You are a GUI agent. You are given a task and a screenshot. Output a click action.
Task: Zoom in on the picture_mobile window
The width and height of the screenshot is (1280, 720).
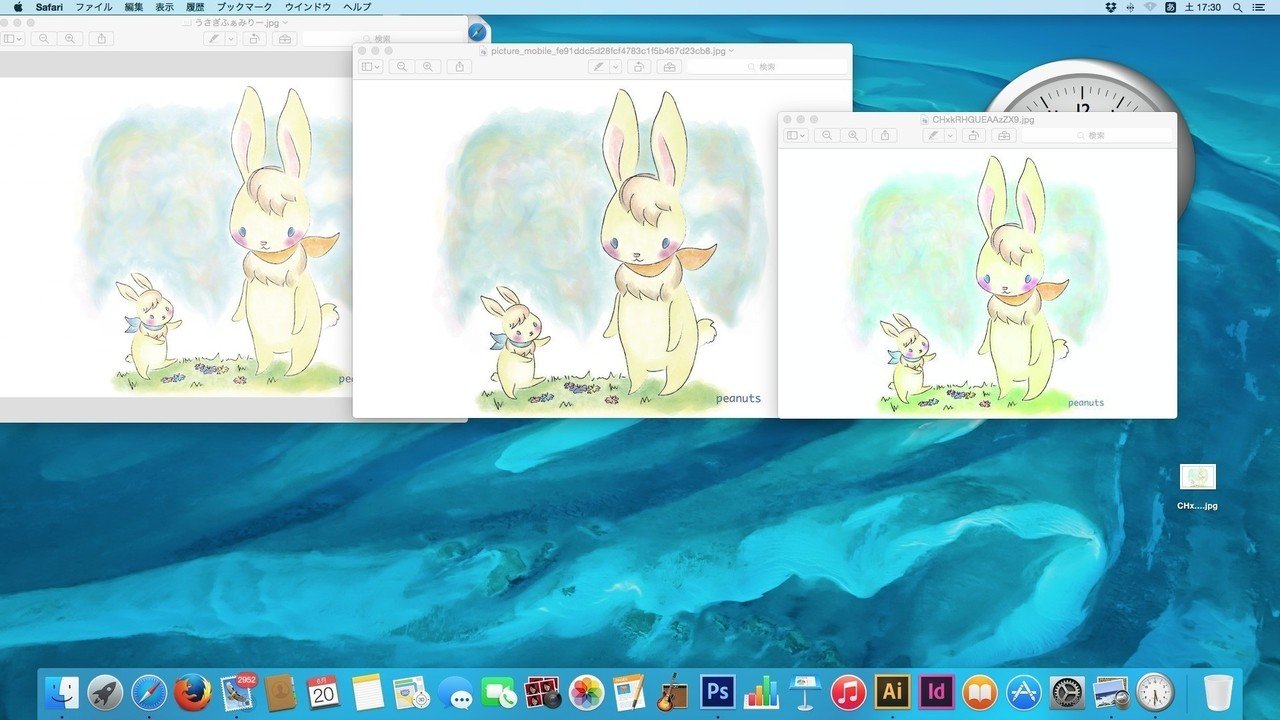click(428, 67)
